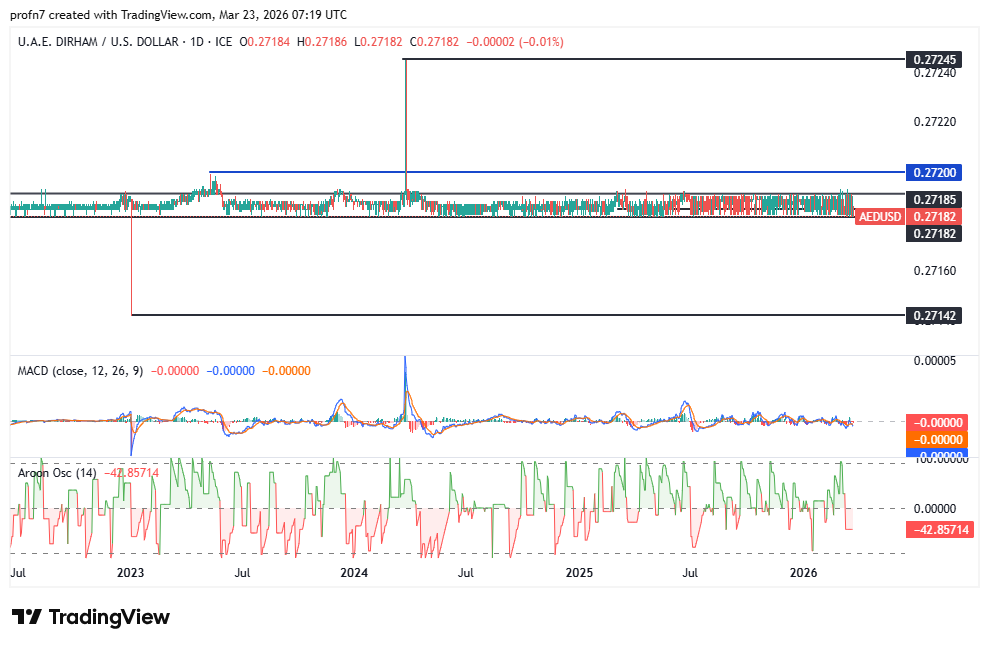This screenshot has width=989, height=647.
Task: Click the 2023 label on time axis
Action: (130, 573)
